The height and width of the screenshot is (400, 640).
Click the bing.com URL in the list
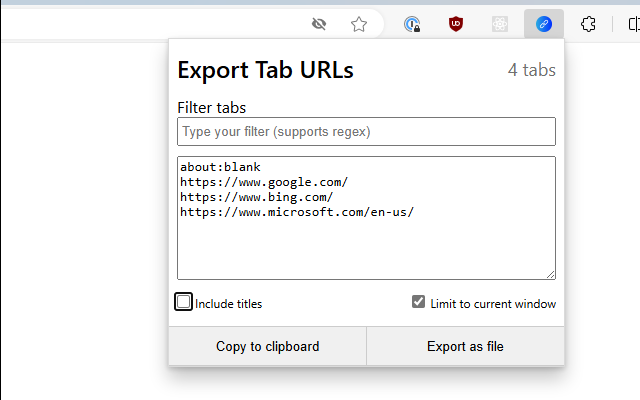tap(256, 197)
